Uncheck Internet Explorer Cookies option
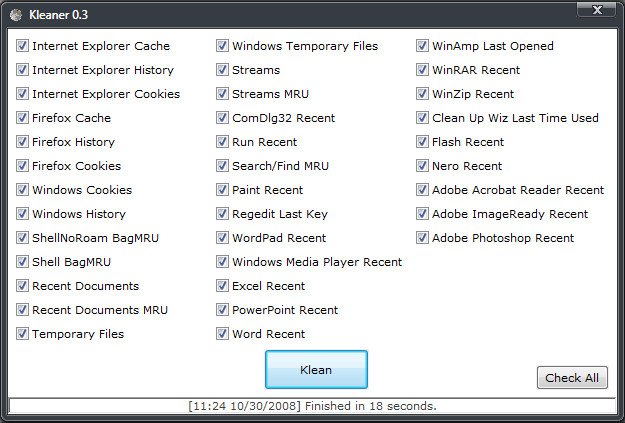This screenshot has width=625, height=423. click(x=22, y=93)
